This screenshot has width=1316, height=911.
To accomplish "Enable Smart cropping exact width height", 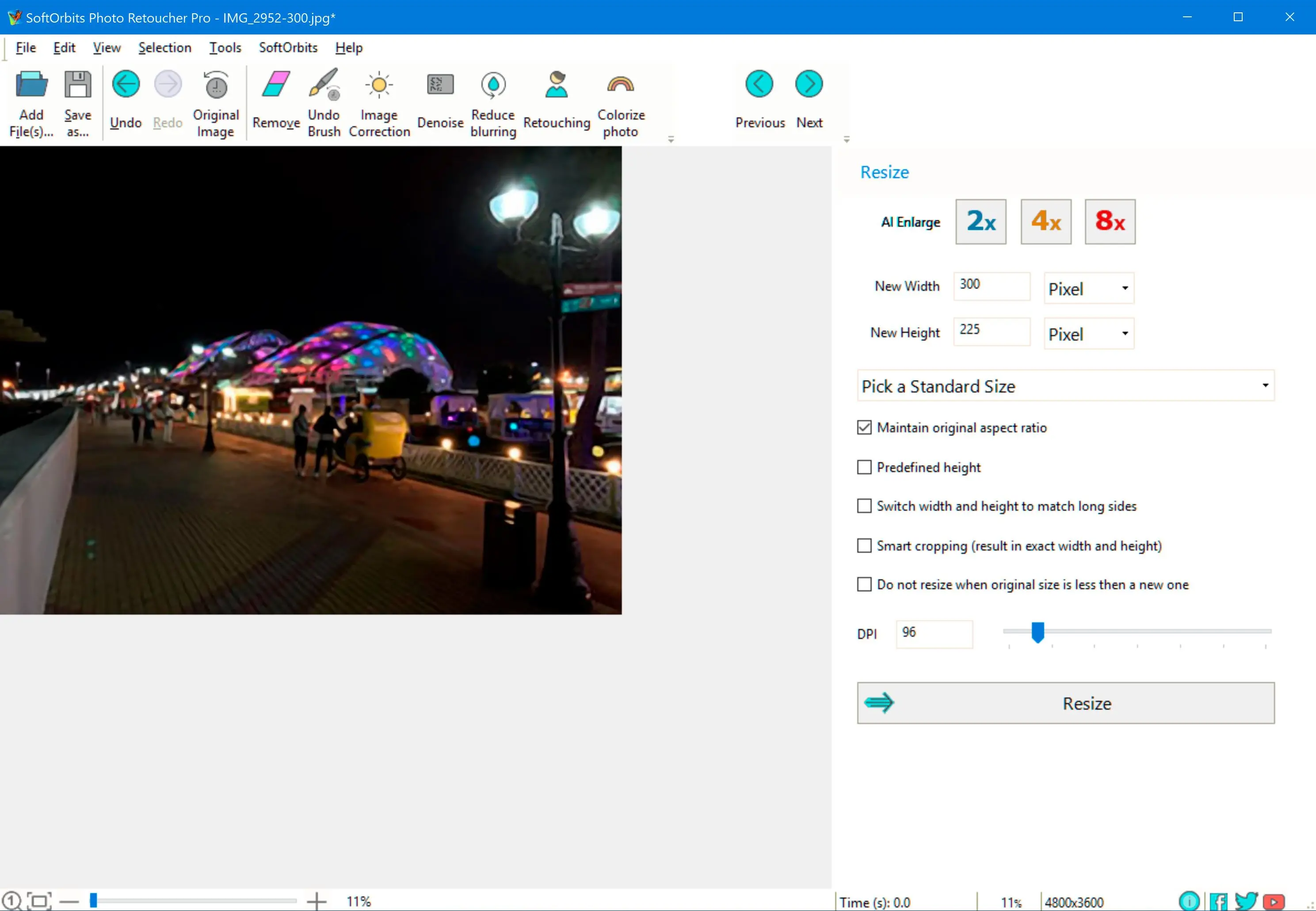I will 864,546.
